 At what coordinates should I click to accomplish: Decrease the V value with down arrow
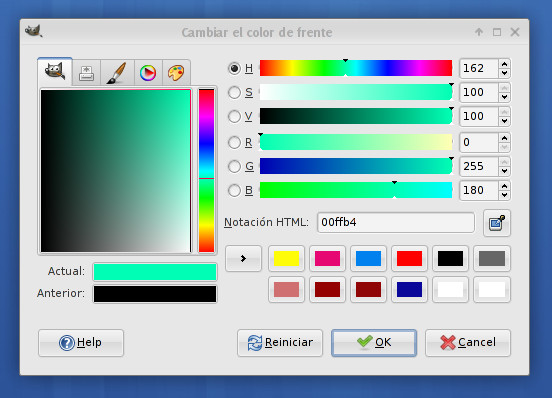tap(504, 121)
